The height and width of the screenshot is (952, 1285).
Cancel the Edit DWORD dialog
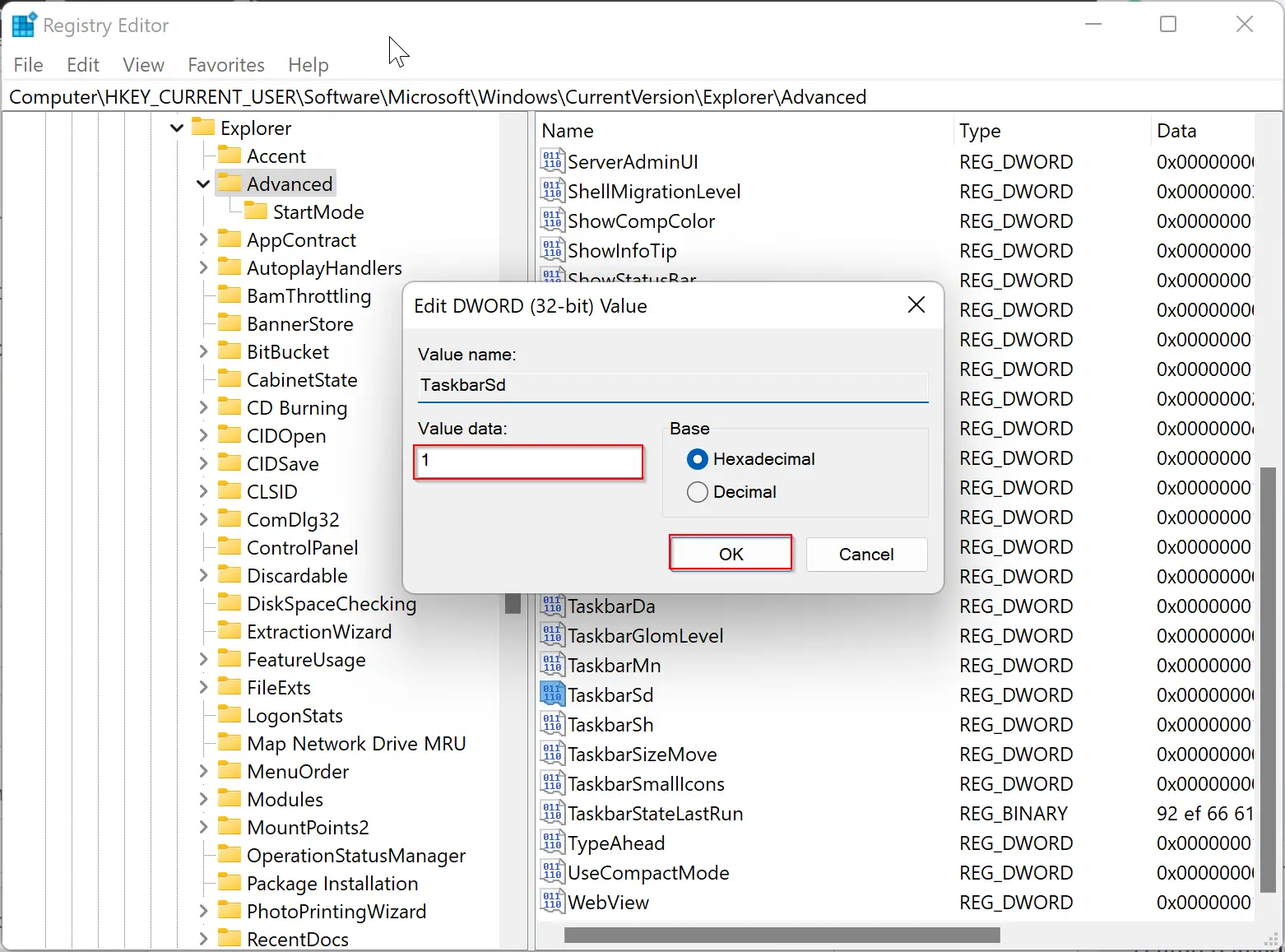click(867, 554)
